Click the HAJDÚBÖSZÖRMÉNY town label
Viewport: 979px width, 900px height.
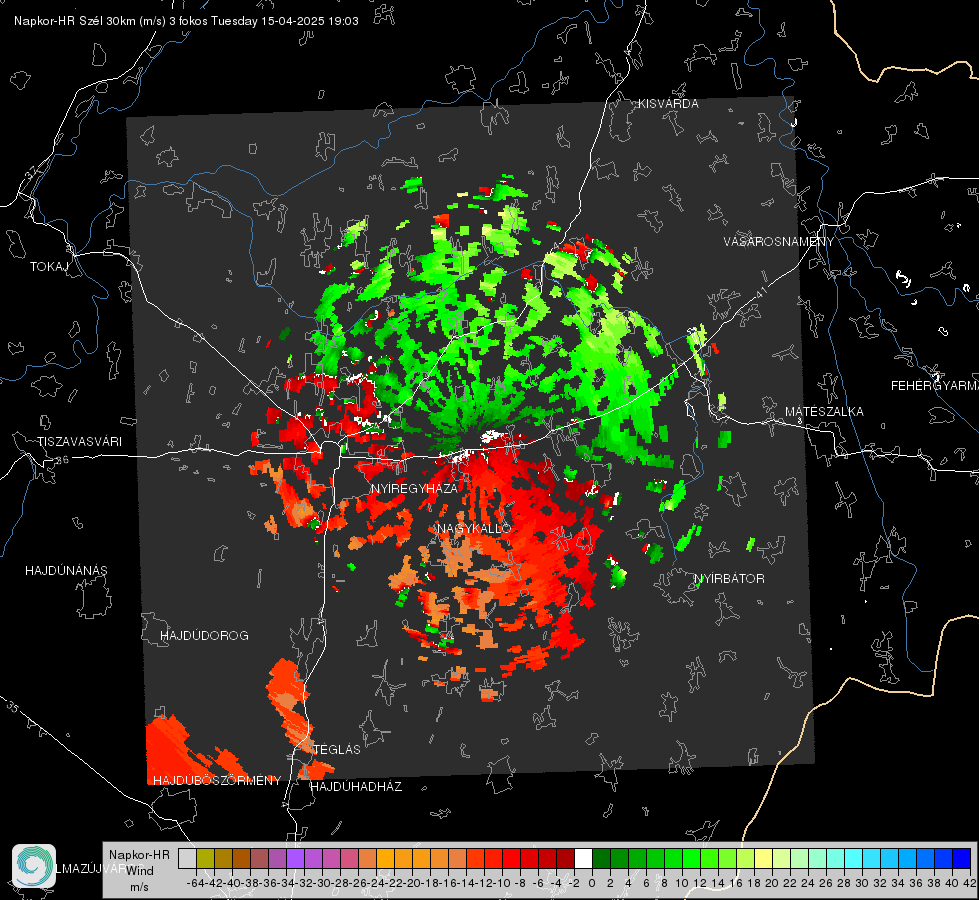point(217,781)
